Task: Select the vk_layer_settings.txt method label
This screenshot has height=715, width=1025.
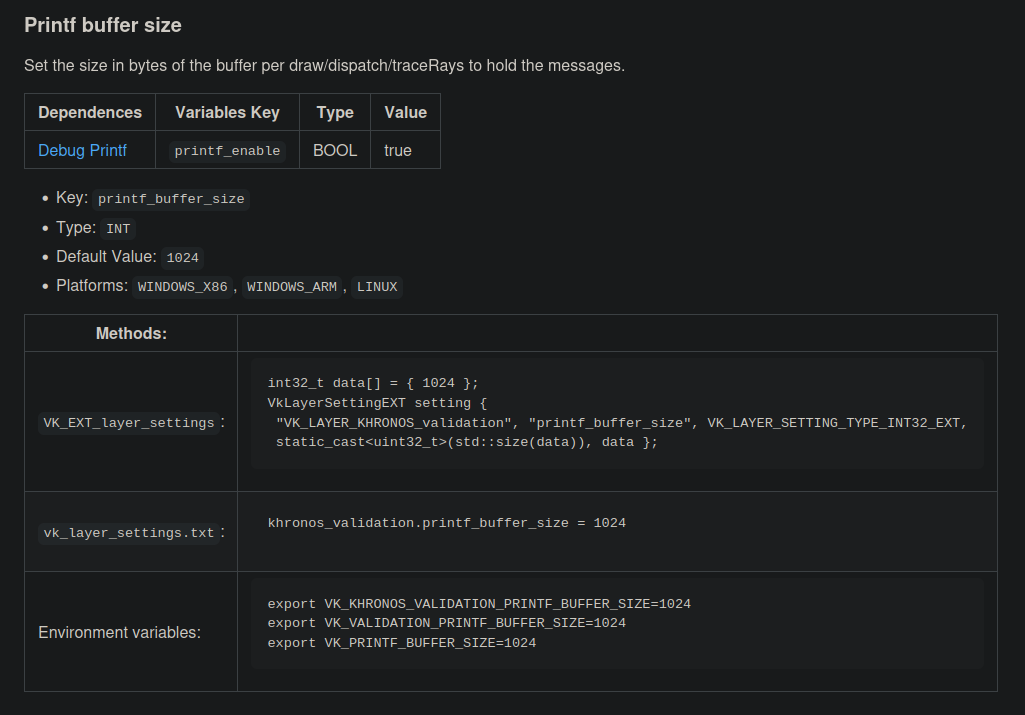Action: [129, 533]
